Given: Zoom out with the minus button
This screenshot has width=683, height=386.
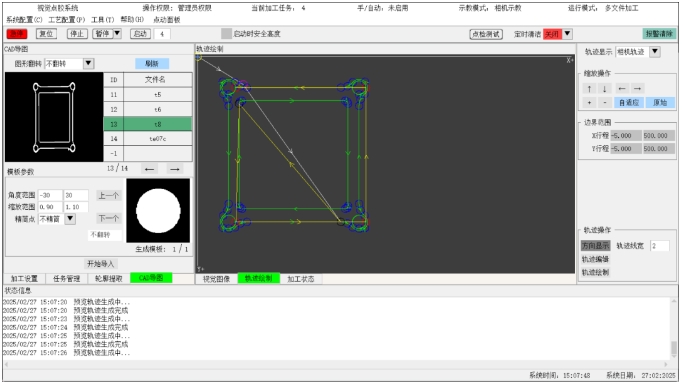Looking at the screenshot, I should [x=604, y=103].
